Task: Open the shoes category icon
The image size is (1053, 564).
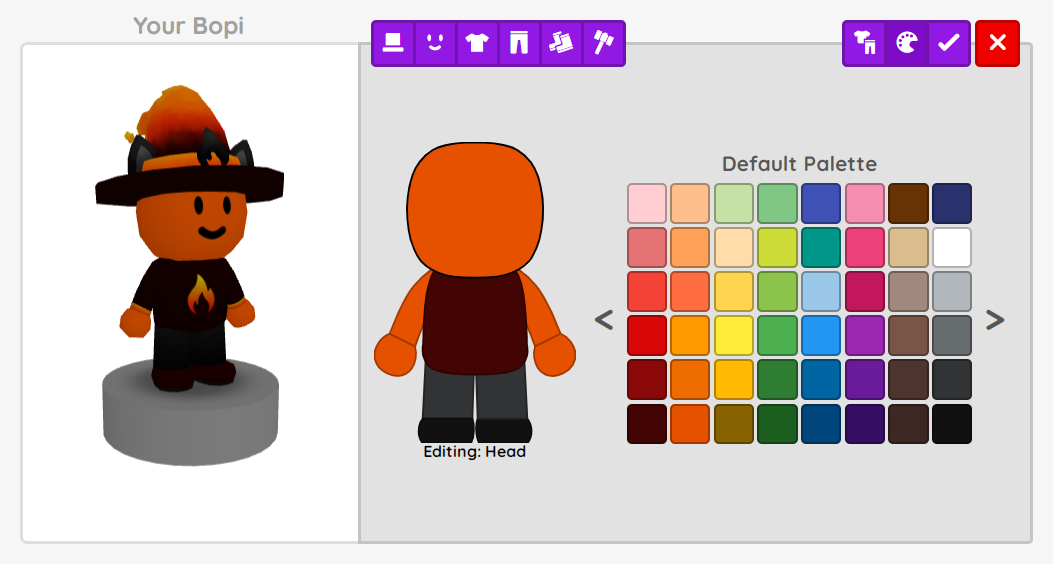Action: 561,44
